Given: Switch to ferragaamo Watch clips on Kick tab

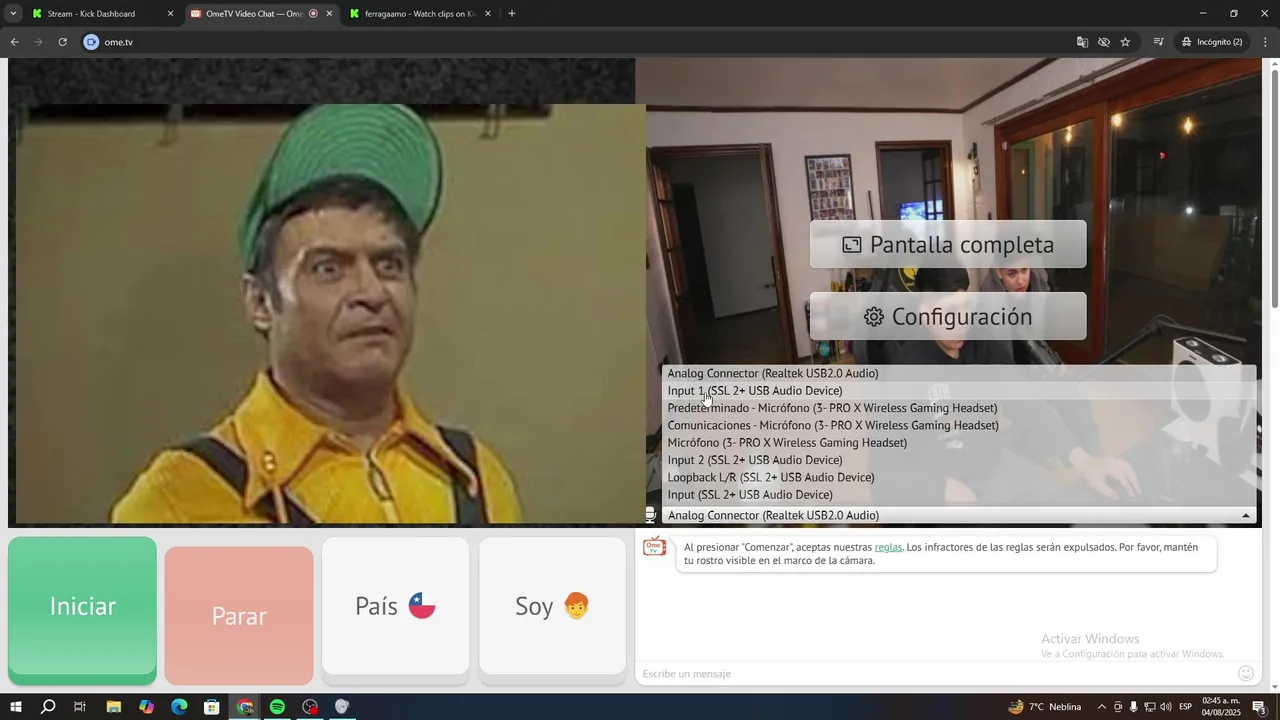Looking at the screenshot, I should pyautogui.click(x=418, y=14).
